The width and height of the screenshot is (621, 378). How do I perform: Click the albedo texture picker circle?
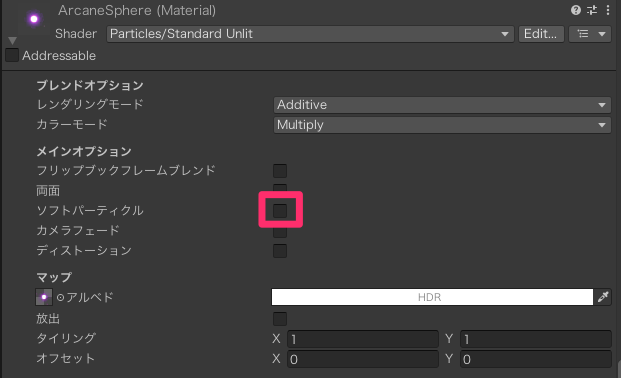pos(60,297)
